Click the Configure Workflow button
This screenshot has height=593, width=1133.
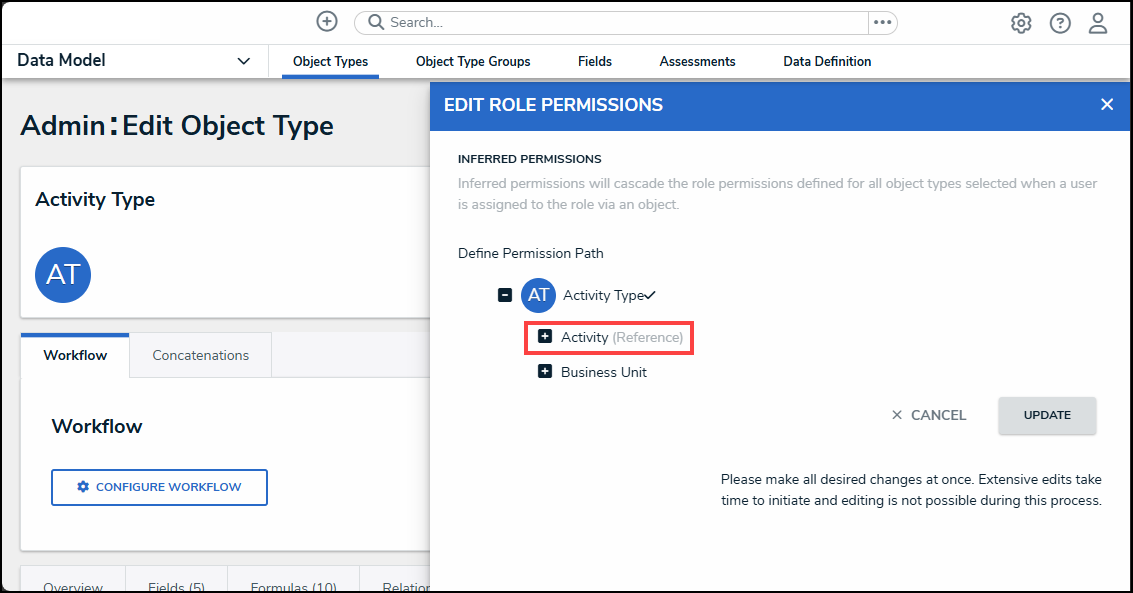(159, 487)
